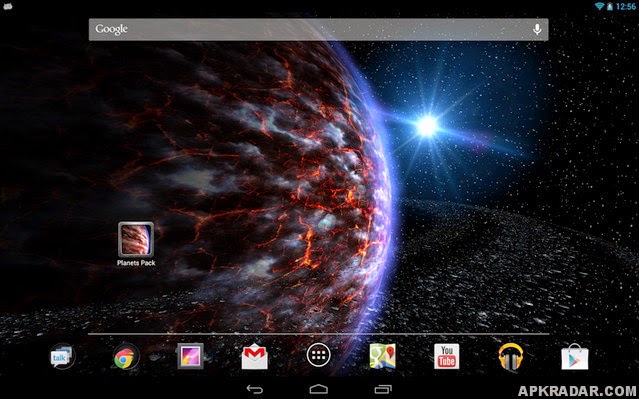Open the Google Play Store
Screen dimensions: 639x399
click(575, 357)
